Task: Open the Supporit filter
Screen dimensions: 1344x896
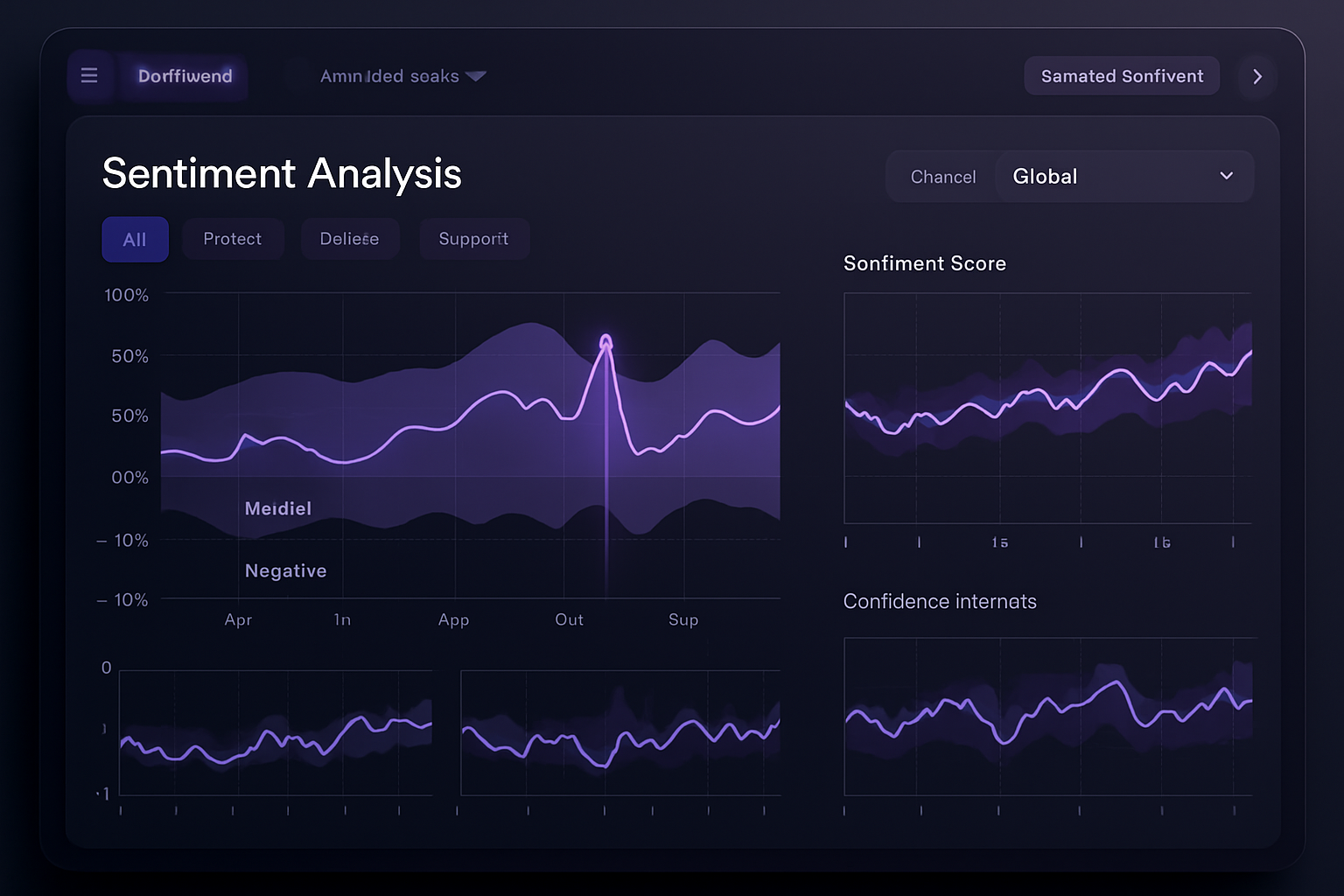Action: click(474, 239)
